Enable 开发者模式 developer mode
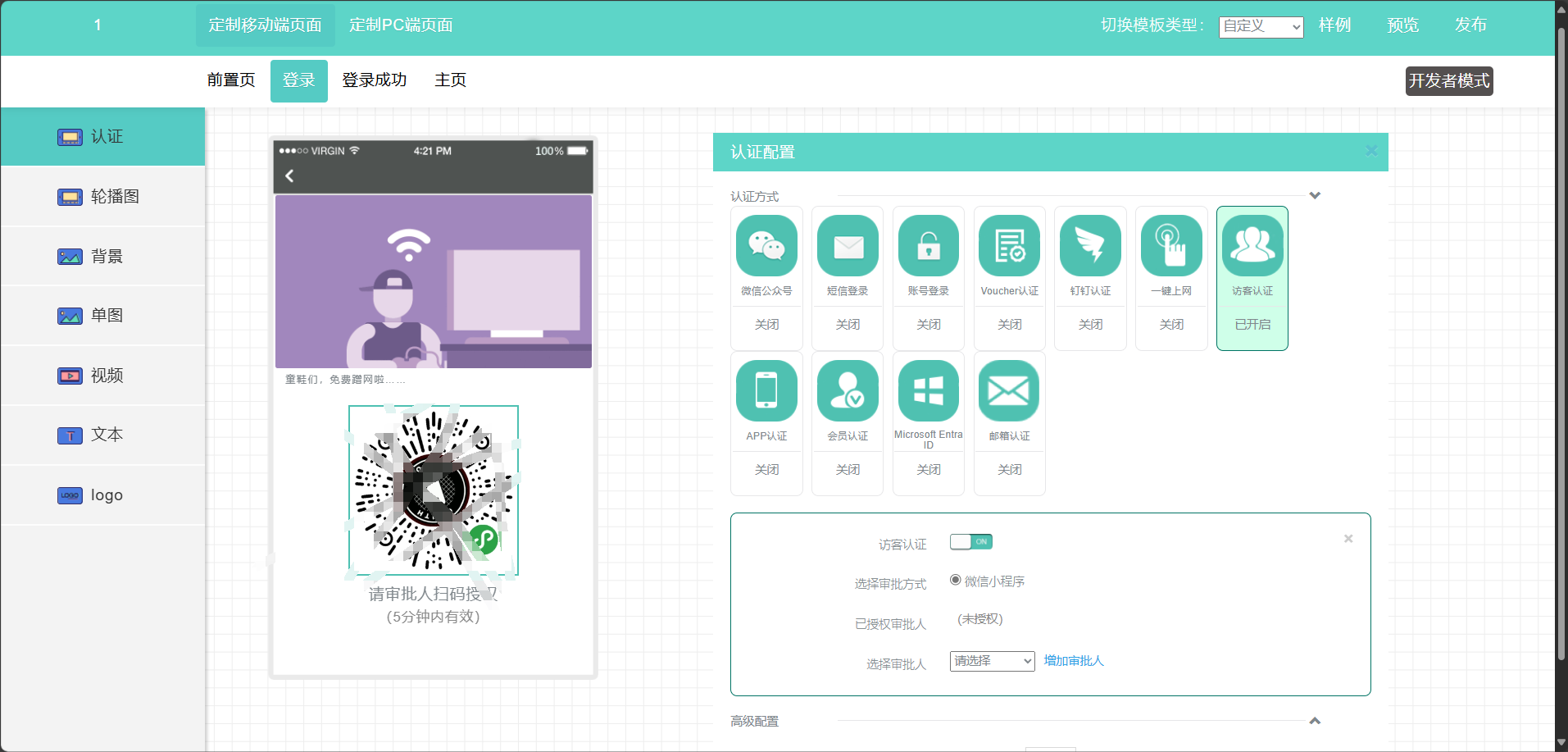Screen dimensions: 1568x752 [1449, 81]
